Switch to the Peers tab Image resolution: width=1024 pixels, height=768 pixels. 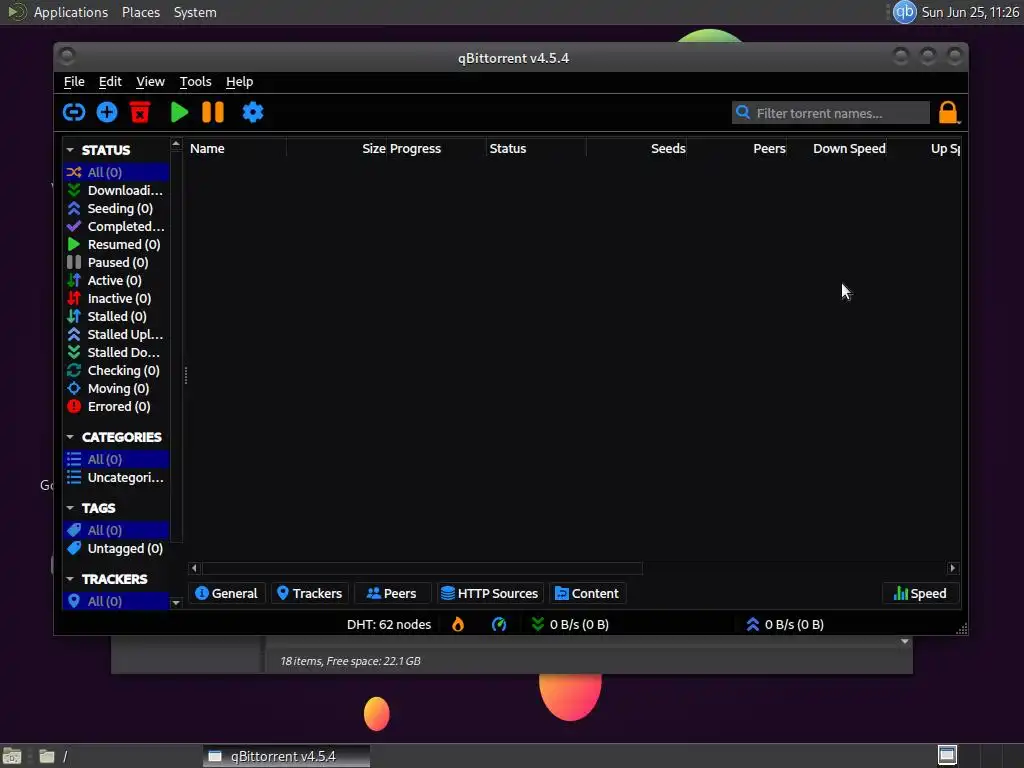[x=392, y=593]
